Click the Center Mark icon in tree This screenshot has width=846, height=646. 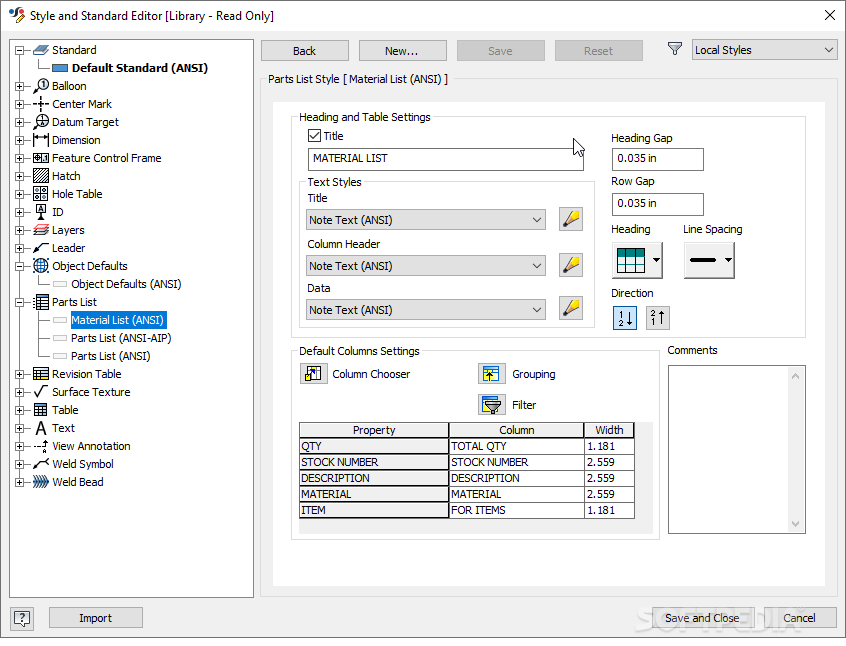(41, 104)
